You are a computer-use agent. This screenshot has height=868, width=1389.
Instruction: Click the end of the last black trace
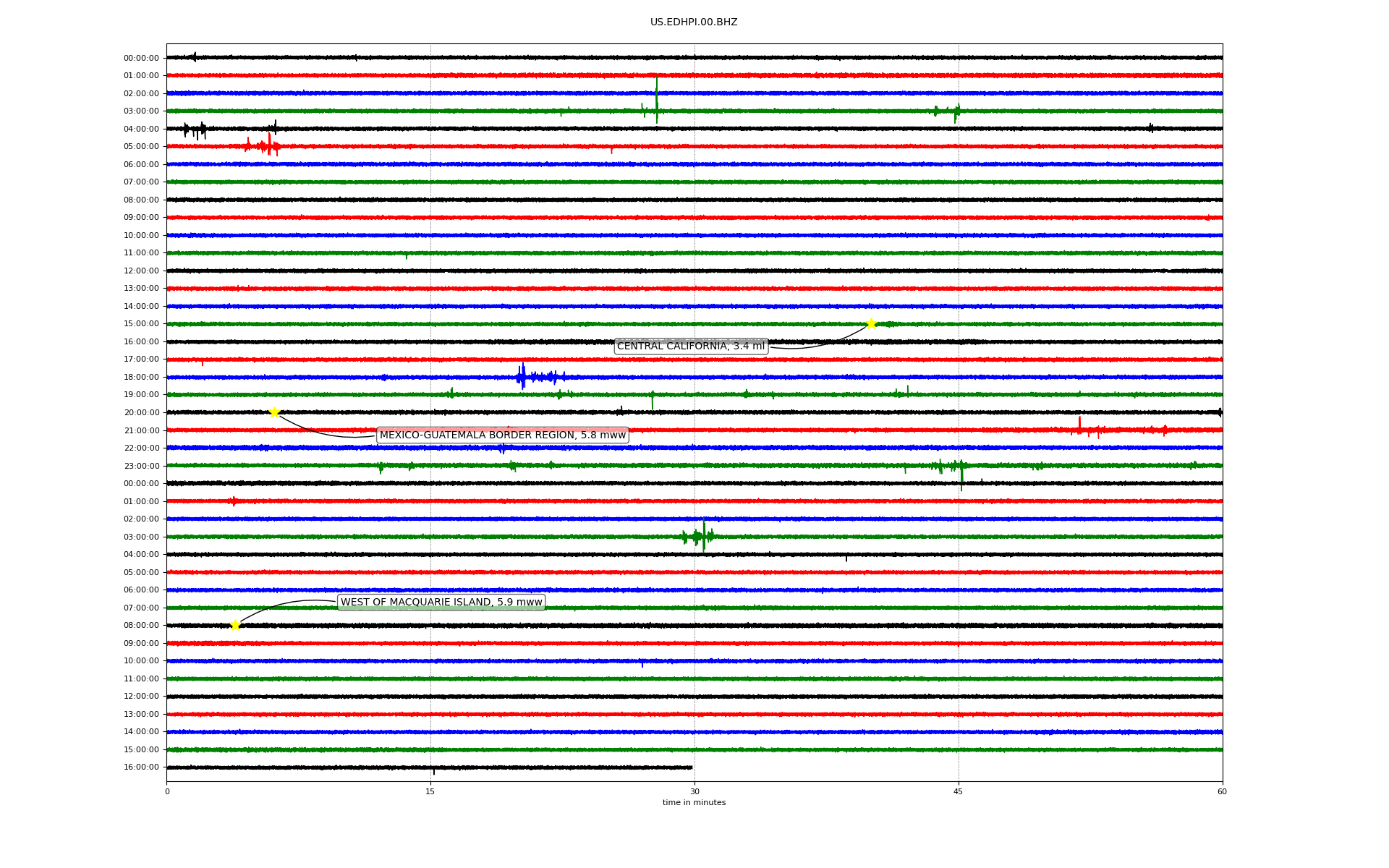(691, 767)
